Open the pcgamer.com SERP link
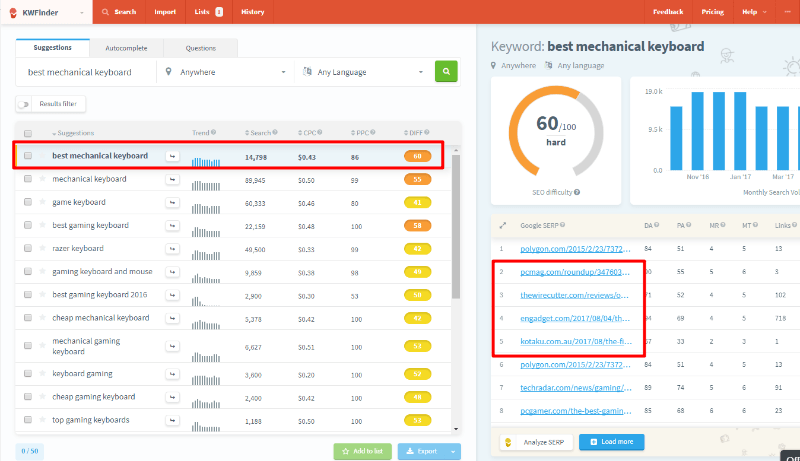Screen dimensions: 800x461 click(x=576, y=411)
